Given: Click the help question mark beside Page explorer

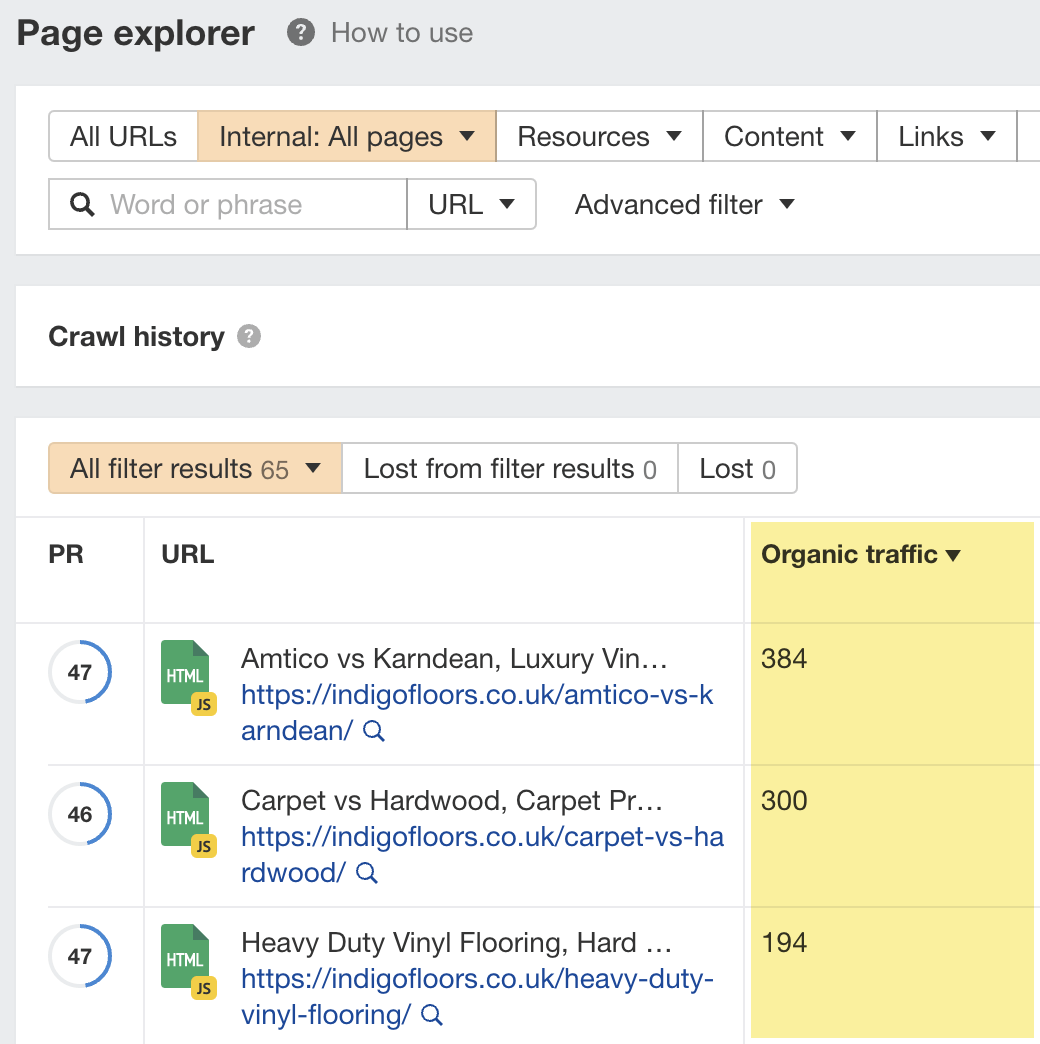Looking at the screenshot, I should click(x=300, y=33).
